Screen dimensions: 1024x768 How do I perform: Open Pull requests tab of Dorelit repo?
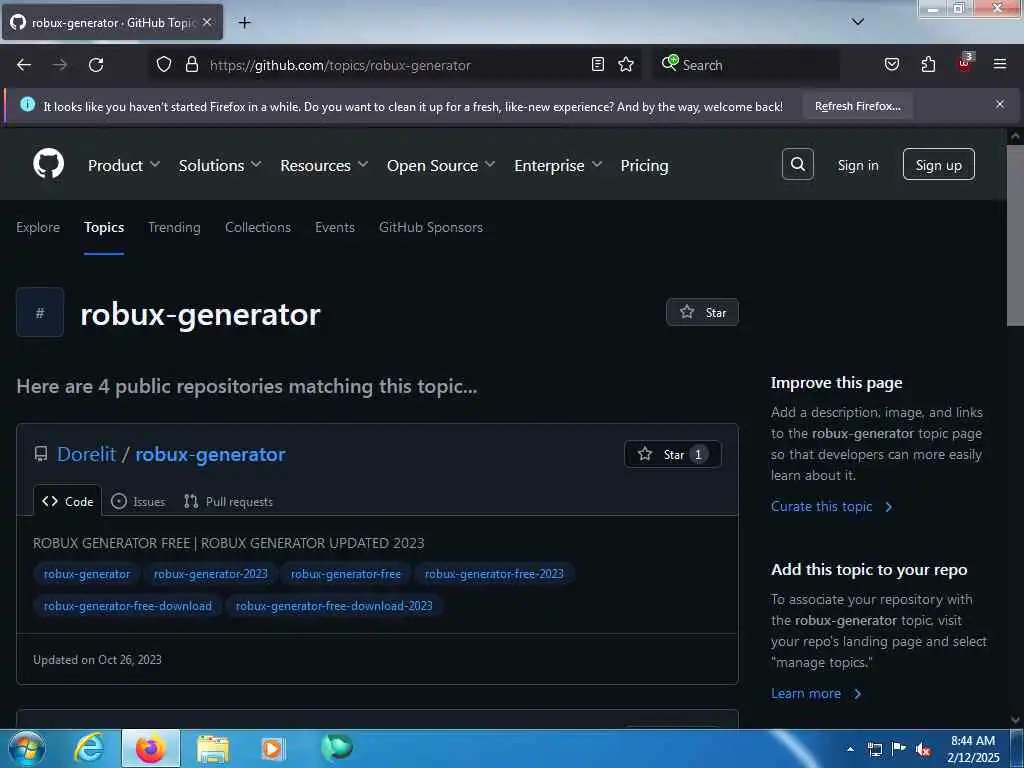pyautogui.click(x=229, y=502)
